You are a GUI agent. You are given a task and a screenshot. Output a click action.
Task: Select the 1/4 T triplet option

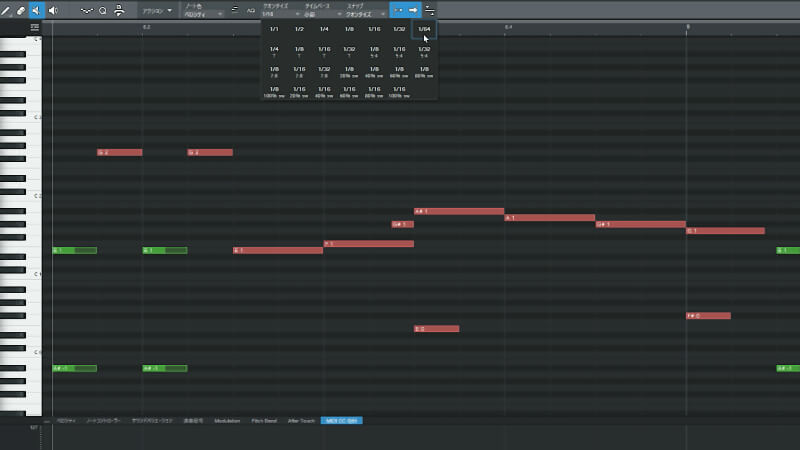tap(274, 52)
